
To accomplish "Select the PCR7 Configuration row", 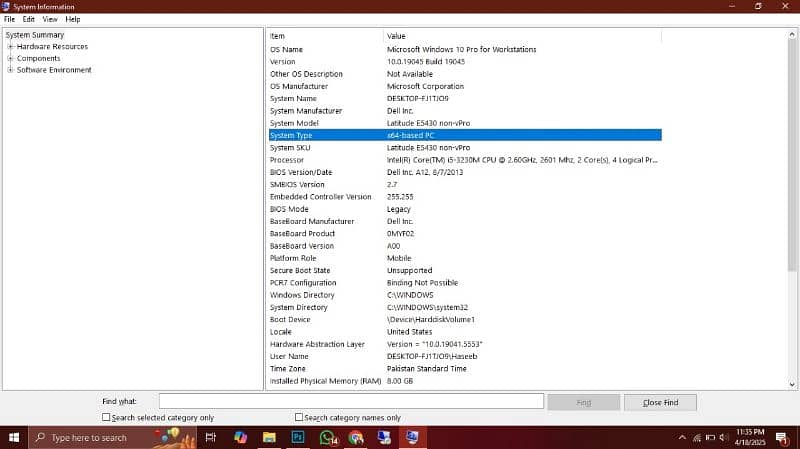I will [465, 283].
